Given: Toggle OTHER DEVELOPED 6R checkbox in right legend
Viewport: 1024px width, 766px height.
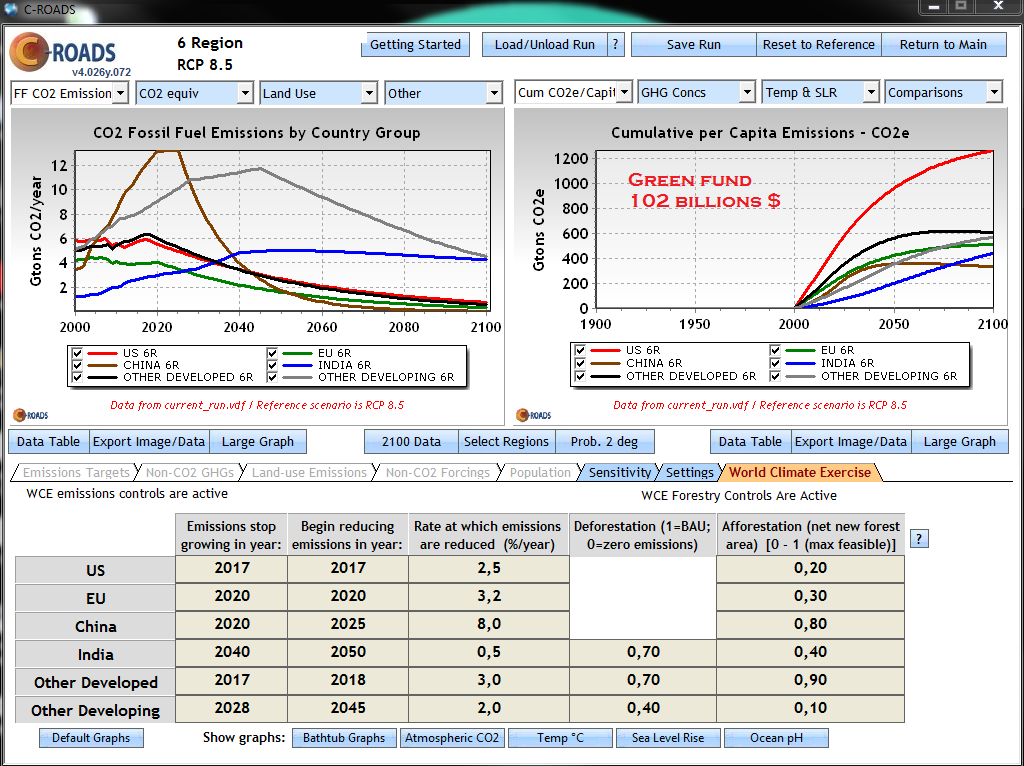Looking at the screenshot, I should click(x=580, y=376).
